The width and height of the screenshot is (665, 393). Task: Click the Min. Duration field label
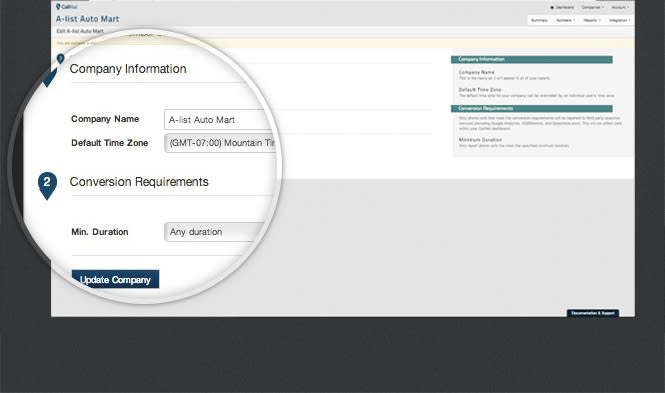coord(100,232)
